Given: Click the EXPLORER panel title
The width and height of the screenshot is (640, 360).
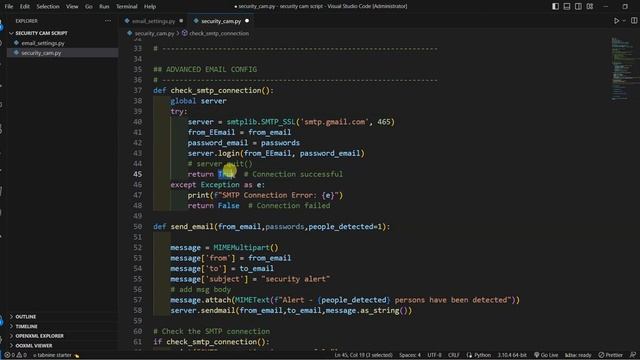Looking at the screenshot, I should click(x=27, y=21).
